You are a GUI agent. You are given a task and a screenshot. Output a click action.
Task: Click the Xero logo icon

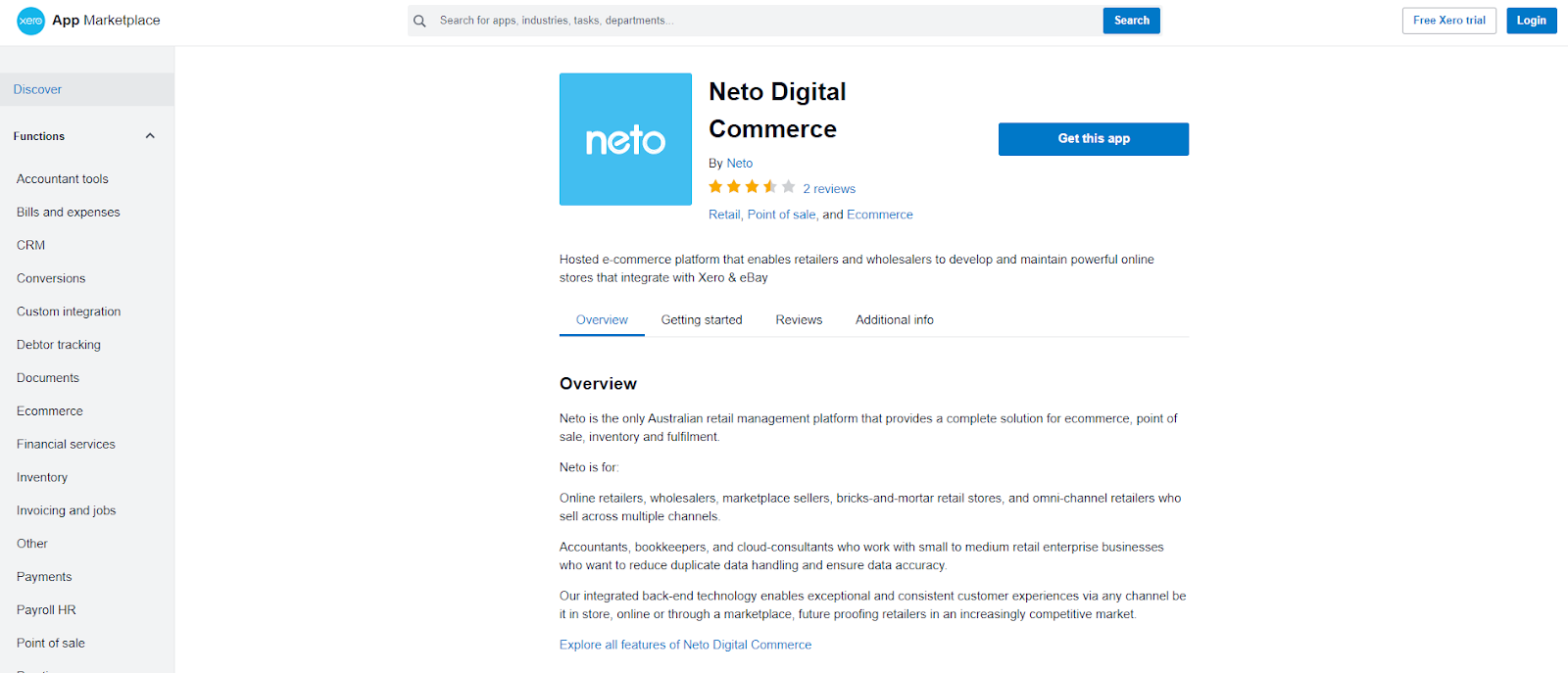(x=30, y=21)
